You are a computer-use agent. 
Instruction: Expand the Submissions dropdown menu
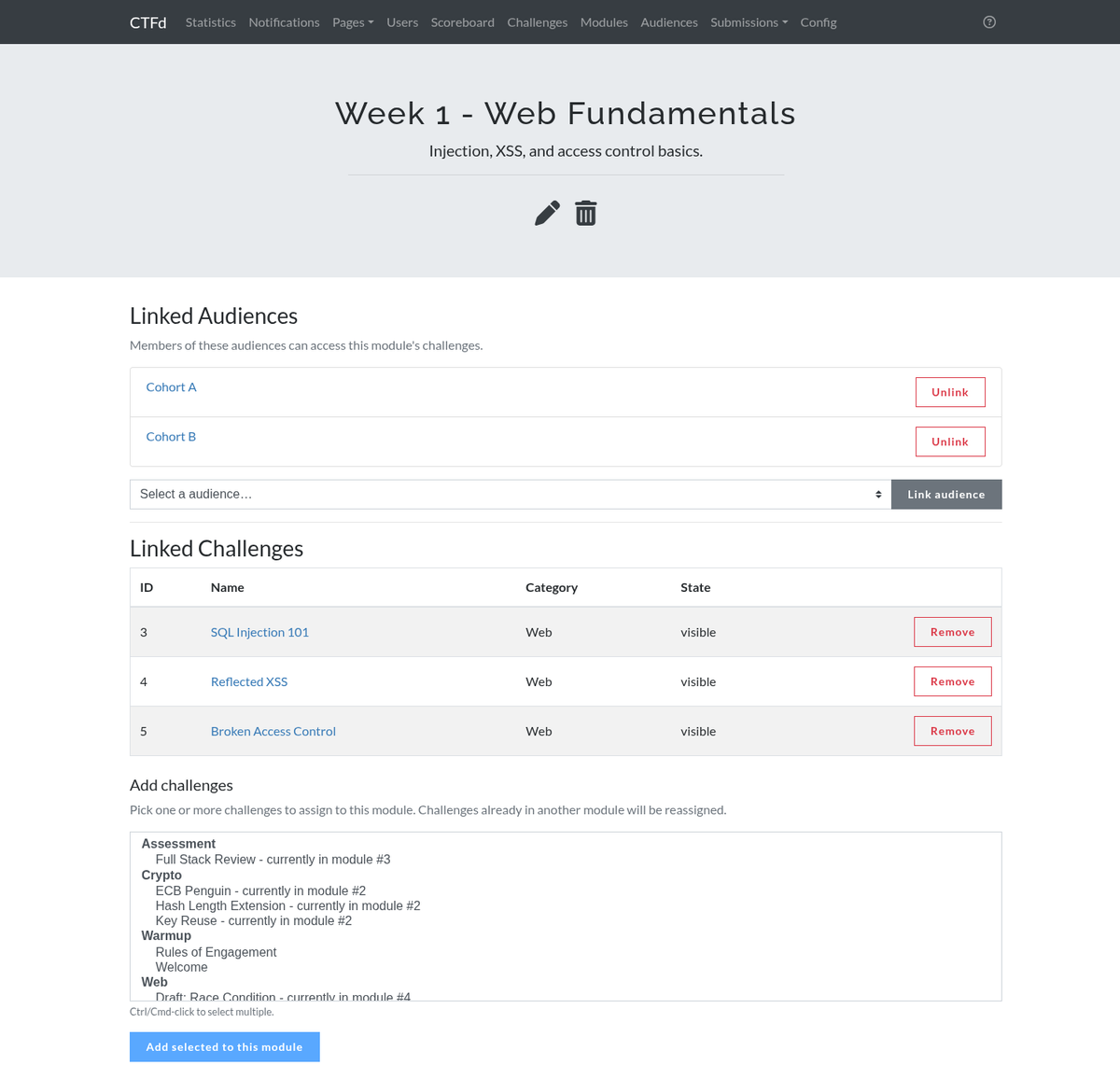pyautogui.click(x=749, y=22)
